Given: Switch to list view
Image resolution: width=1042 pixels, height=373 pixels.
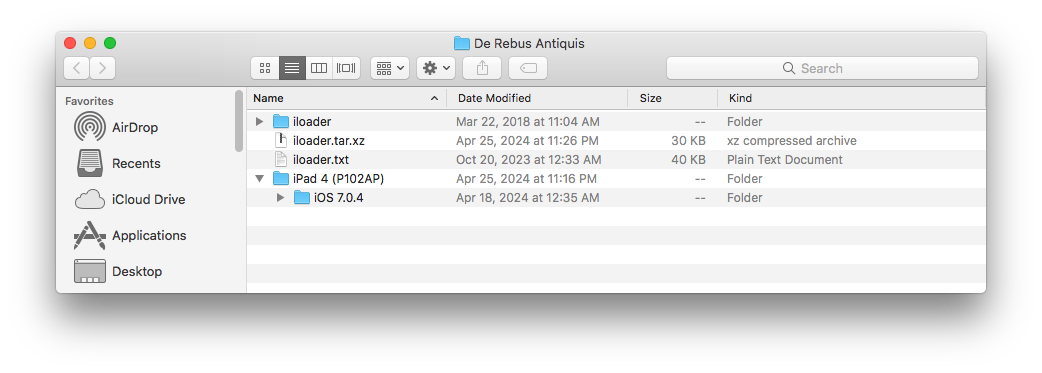Looking at the screenshot, I should click(292, 68).
